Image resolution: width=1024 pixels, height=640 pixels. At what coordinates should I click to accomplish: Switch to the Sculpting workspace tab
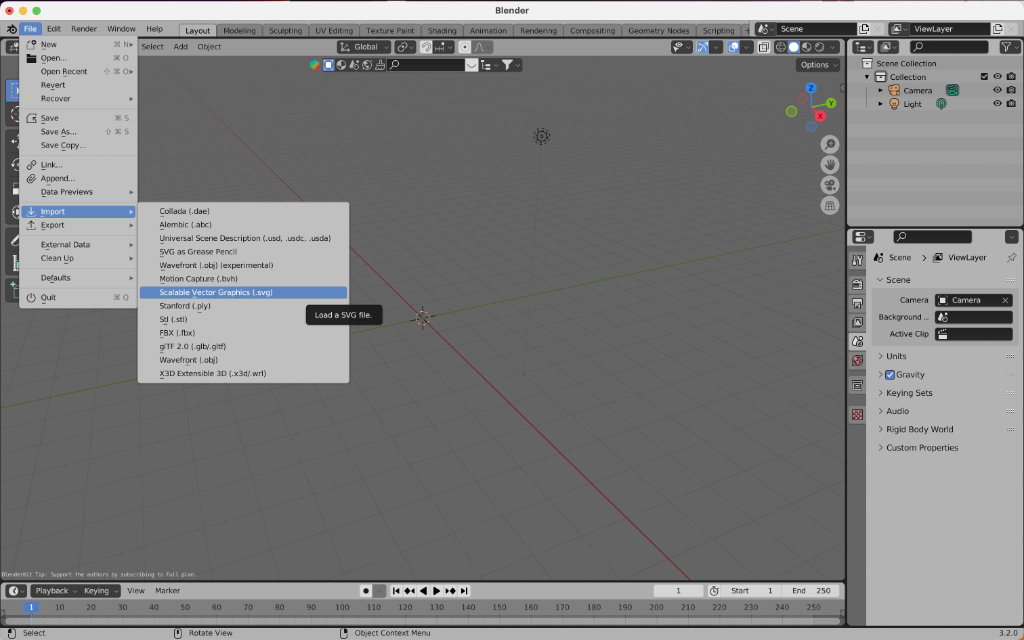285,31
